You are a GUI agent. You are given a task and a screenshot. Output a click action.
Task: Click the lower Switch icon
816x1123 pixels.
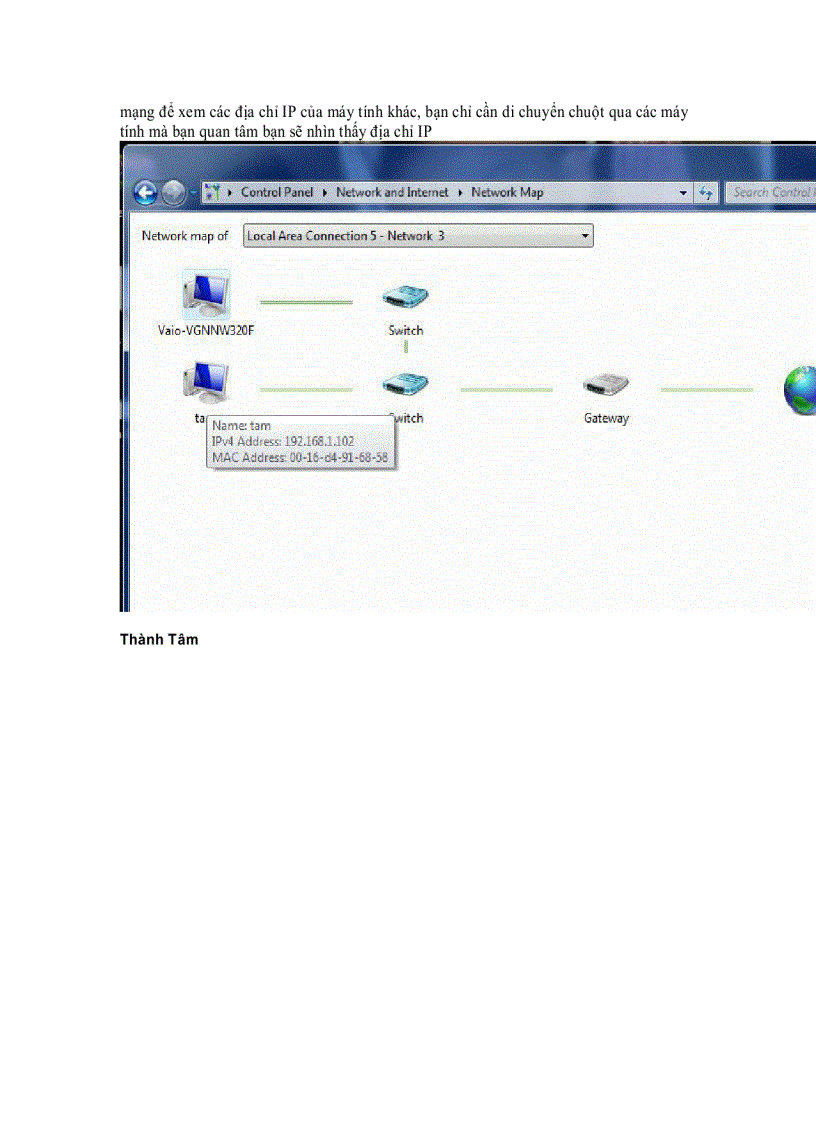404,383
